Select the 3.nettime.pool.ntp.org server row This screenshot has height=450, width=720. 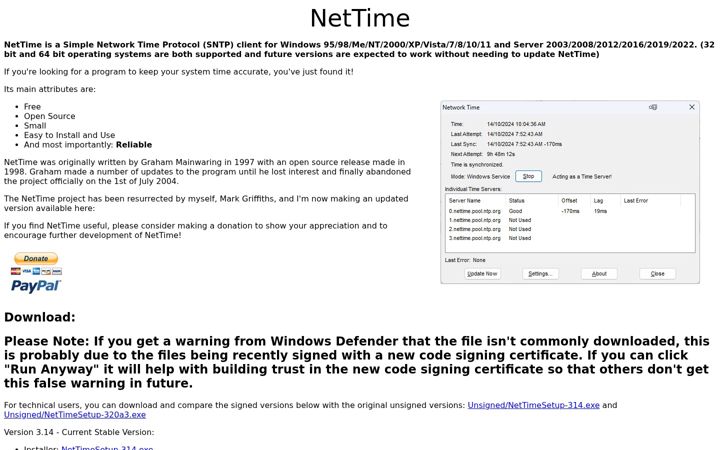[570, 238]
